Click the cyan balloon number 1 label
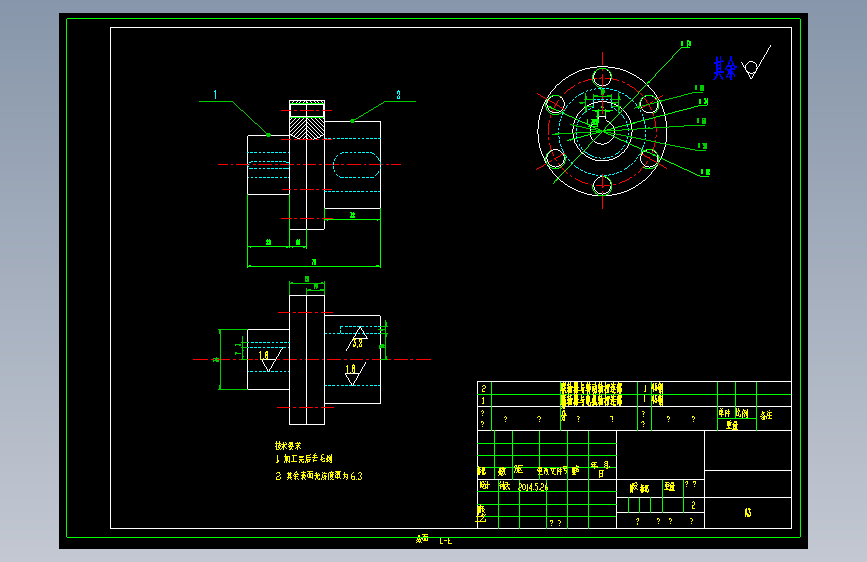The image size is (867, 562). pyautogui.click(x=215, y=95)
